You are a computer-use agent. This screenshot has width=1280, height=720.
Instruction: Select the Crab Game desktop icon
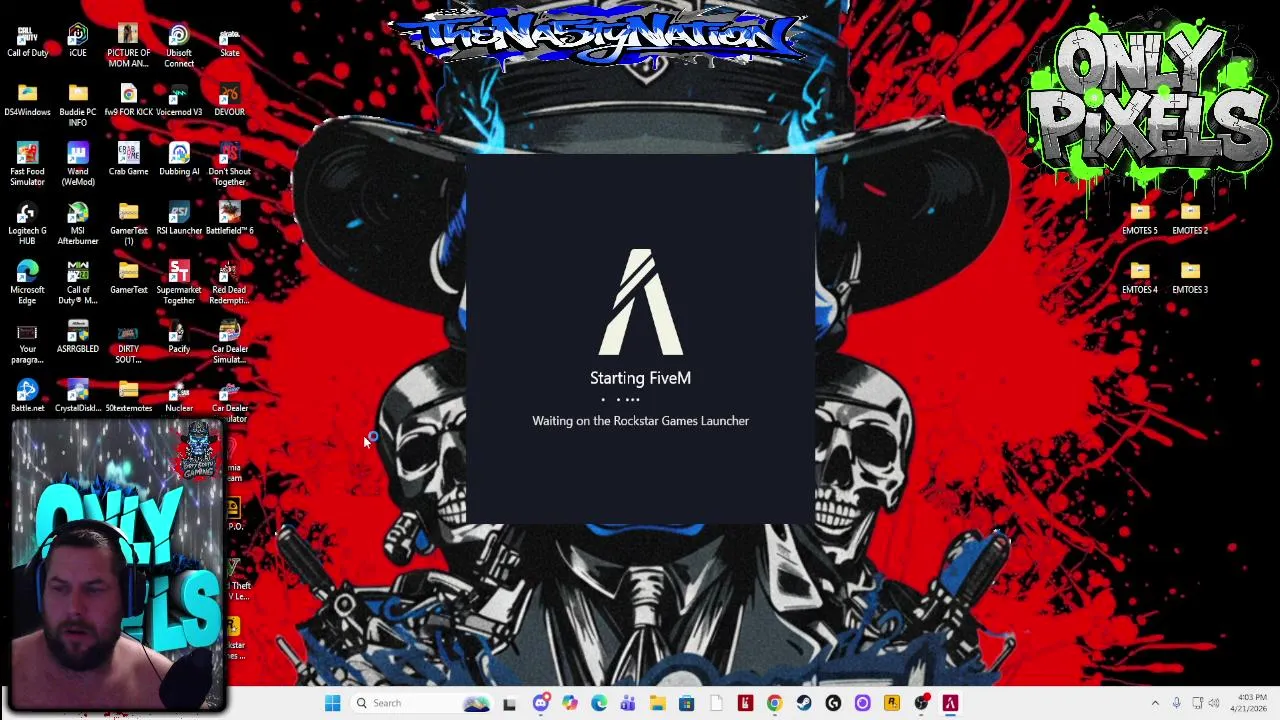coord(129,159)
